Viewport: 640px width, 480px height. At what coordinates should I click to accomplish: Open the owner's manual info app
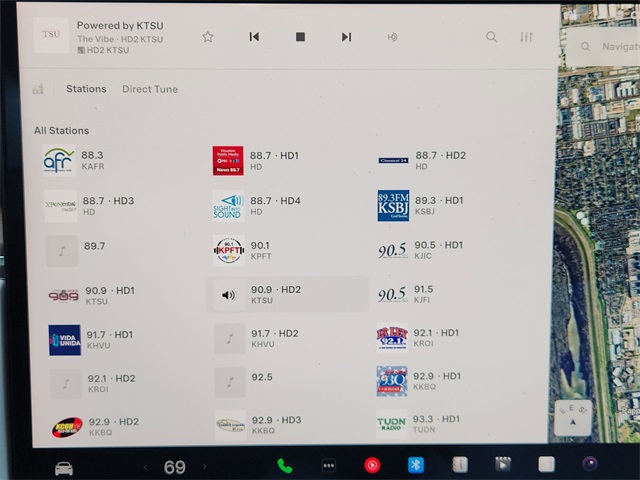tap(460, 464)
